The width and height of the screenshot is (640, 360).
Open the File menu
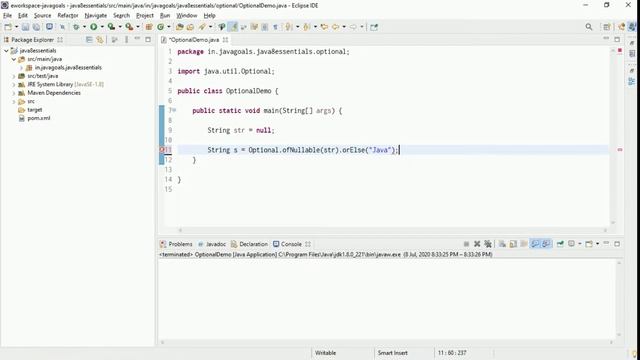pyautogui.click(x=7, y=16)
